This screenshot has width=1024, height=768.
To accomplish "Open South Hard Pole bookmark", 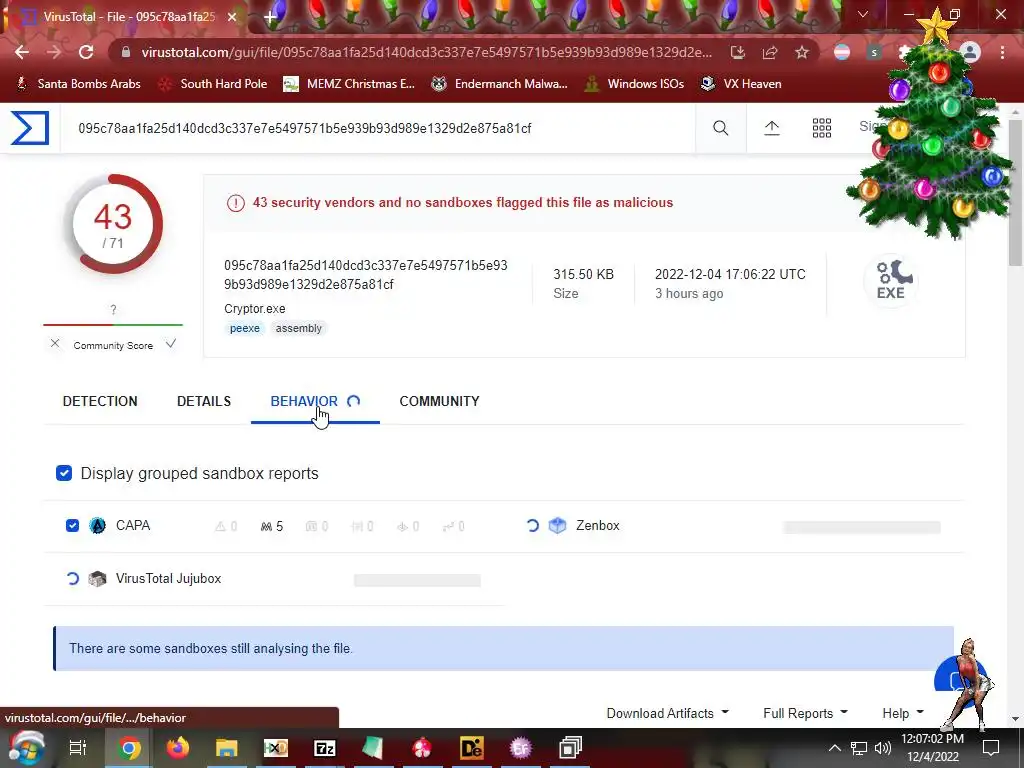I will pyautogui.click(x=213, y=84).
